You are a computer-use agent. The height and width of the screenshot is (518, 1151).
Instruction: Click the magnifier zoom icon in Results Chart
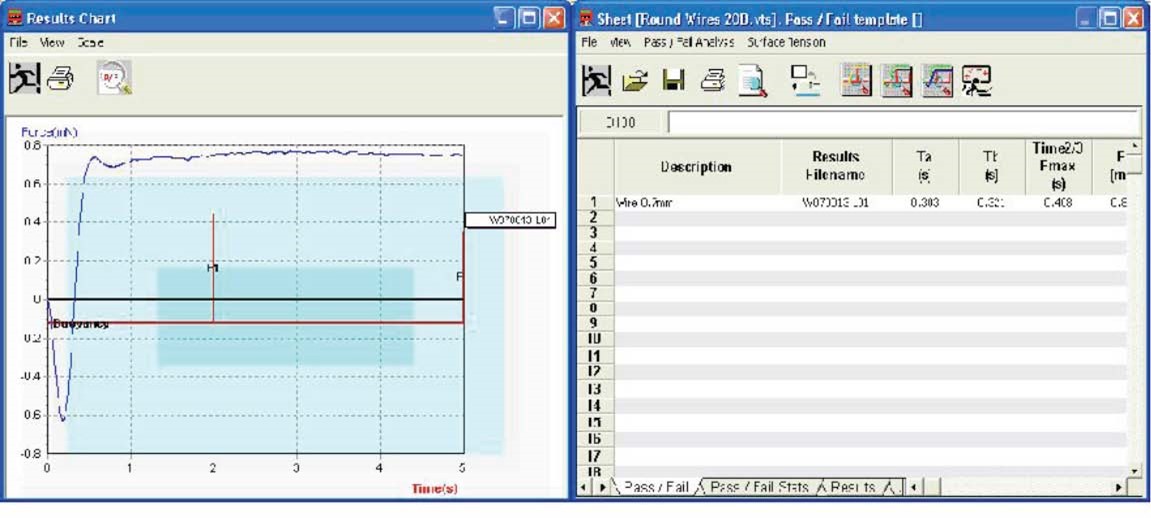[x=113, y=79]
